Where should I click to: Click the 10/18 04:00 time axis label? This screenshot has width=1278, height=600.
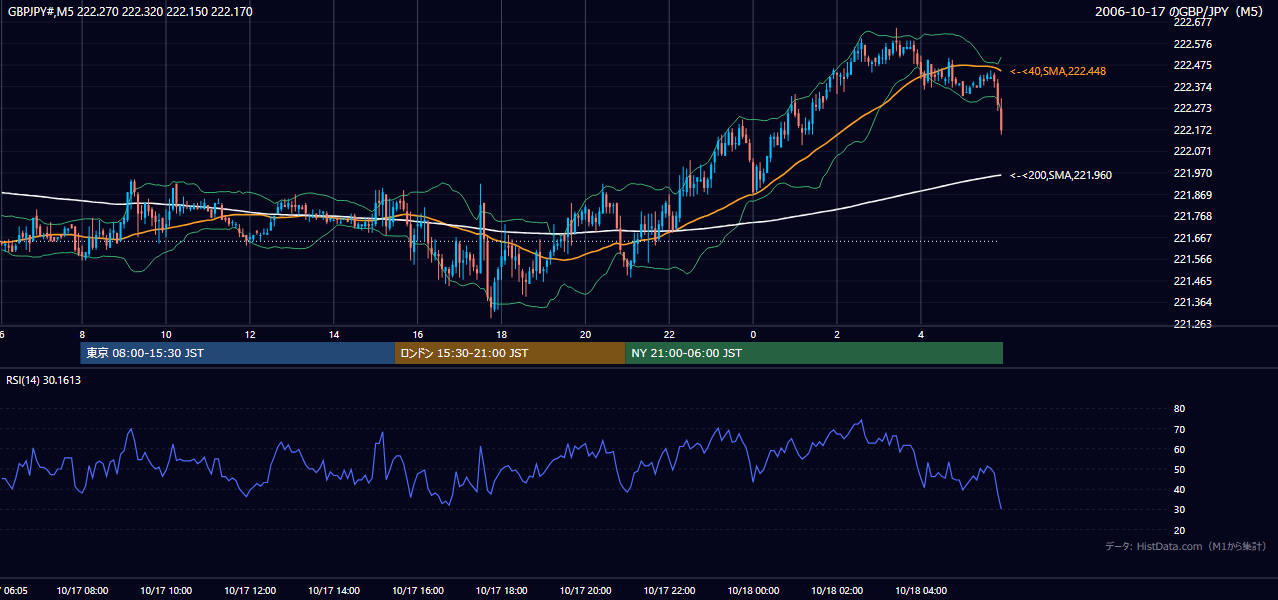point(922,591)
